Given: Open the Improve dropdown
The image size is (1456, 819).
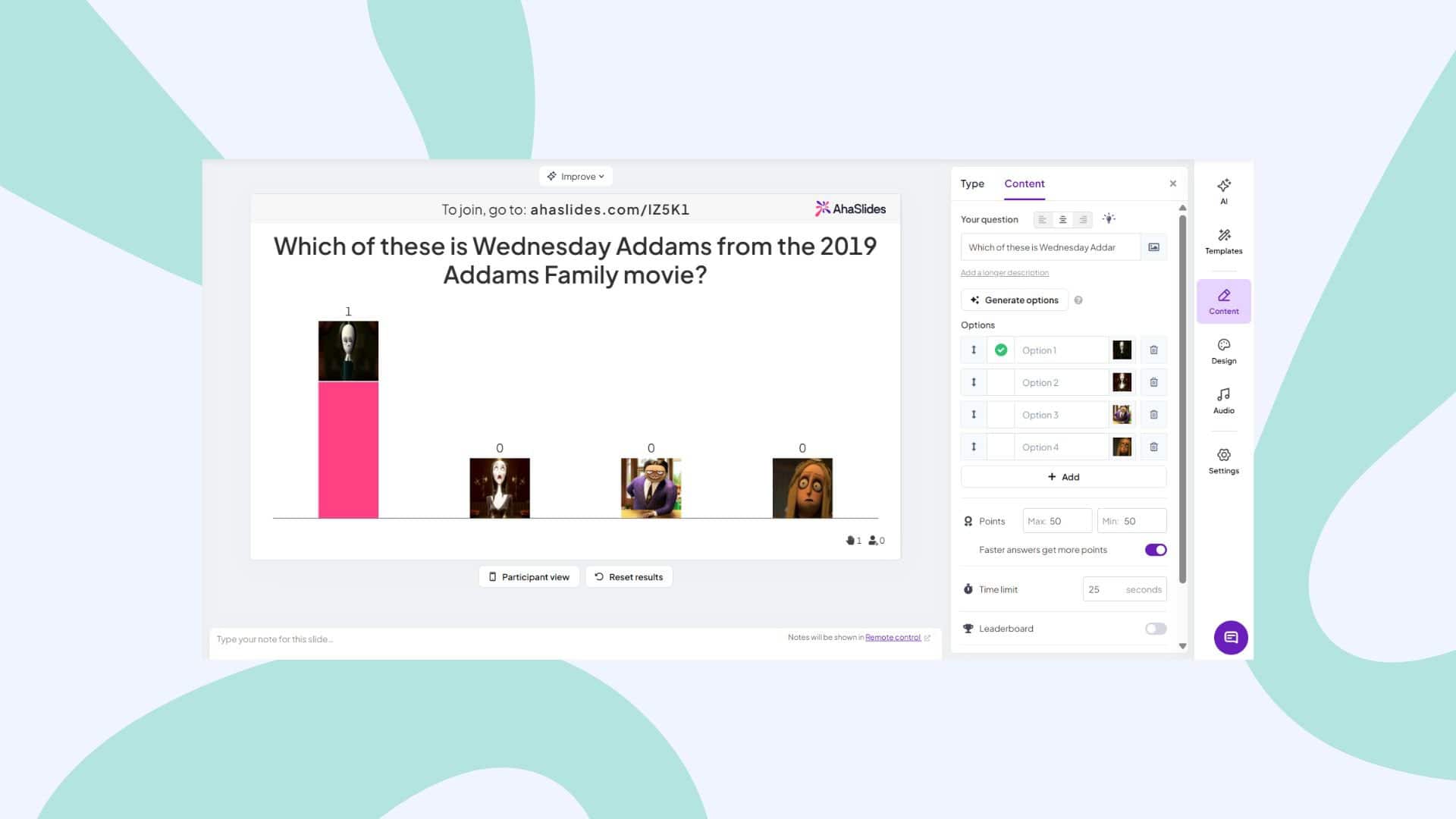Looking at the screenshot, I should pyautogui.click(x=576, y=177).
